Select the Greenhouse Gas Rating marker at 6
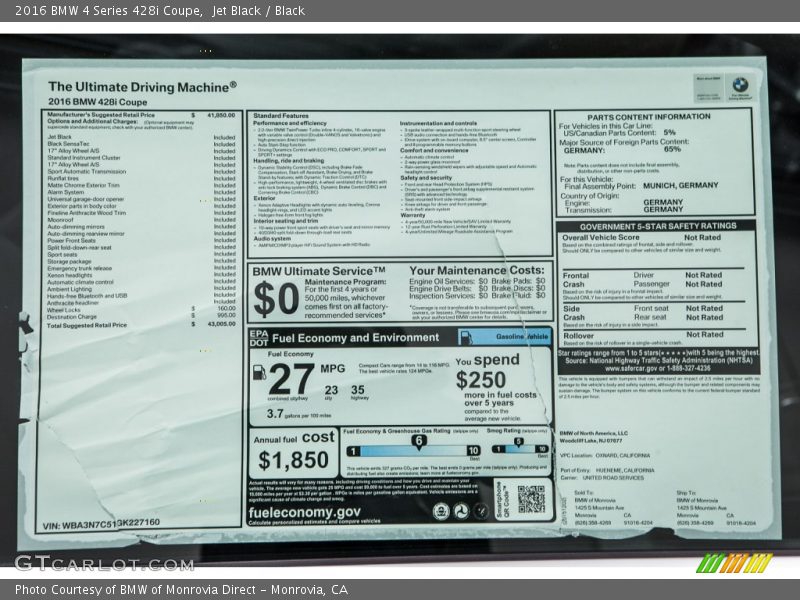This screenshot has width=800, height=600. click(x=419, y=441)
